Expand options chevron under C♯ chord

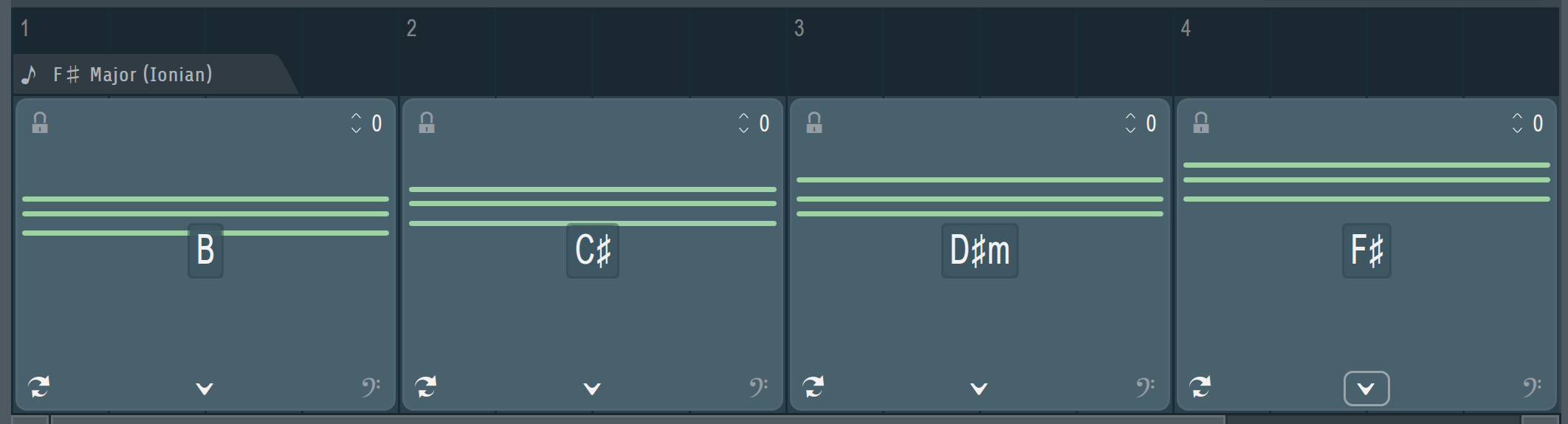coord(592,389)
